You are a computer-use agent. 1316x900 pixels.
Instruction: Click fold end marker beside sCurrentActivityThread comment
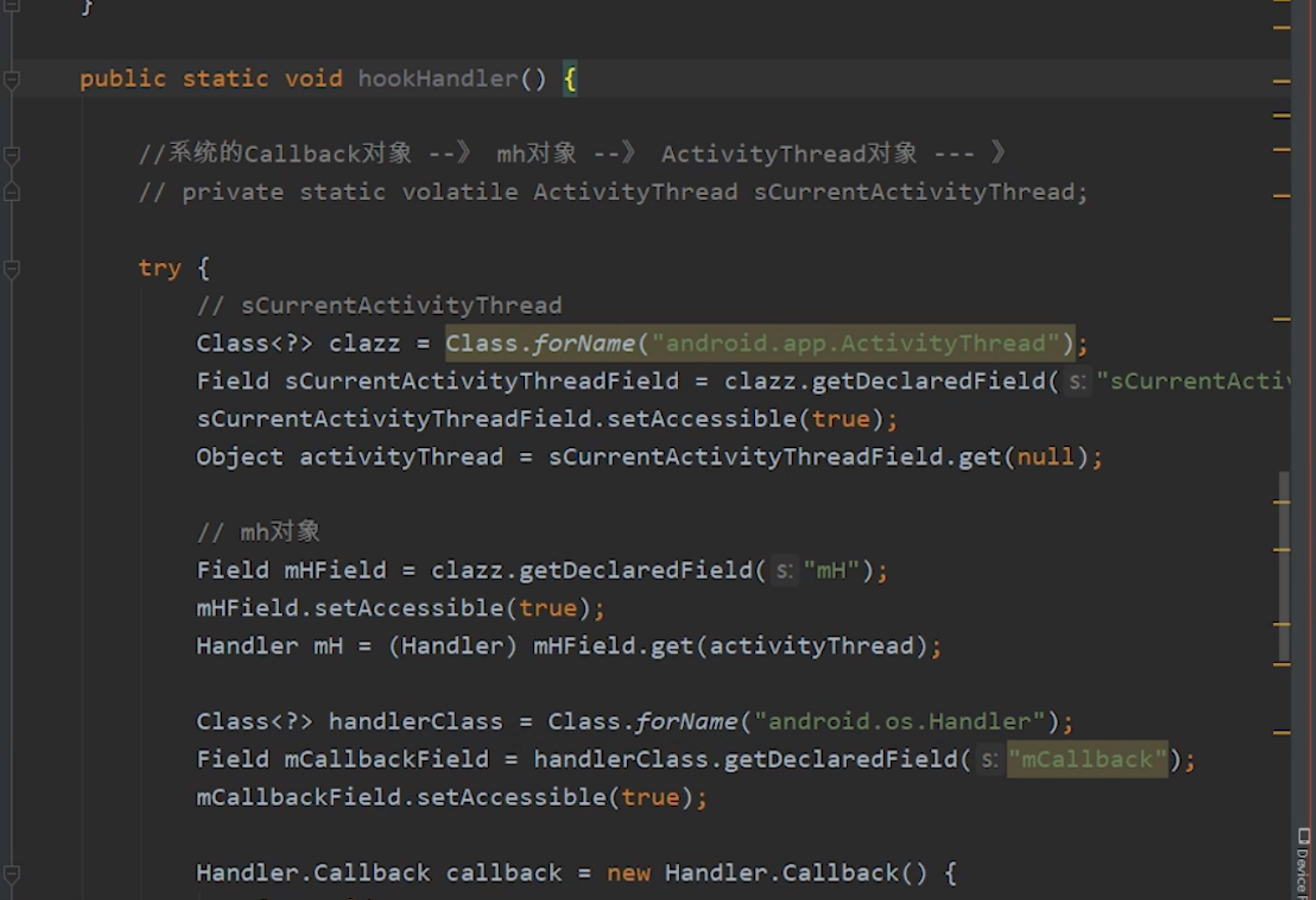click(12, 192)
